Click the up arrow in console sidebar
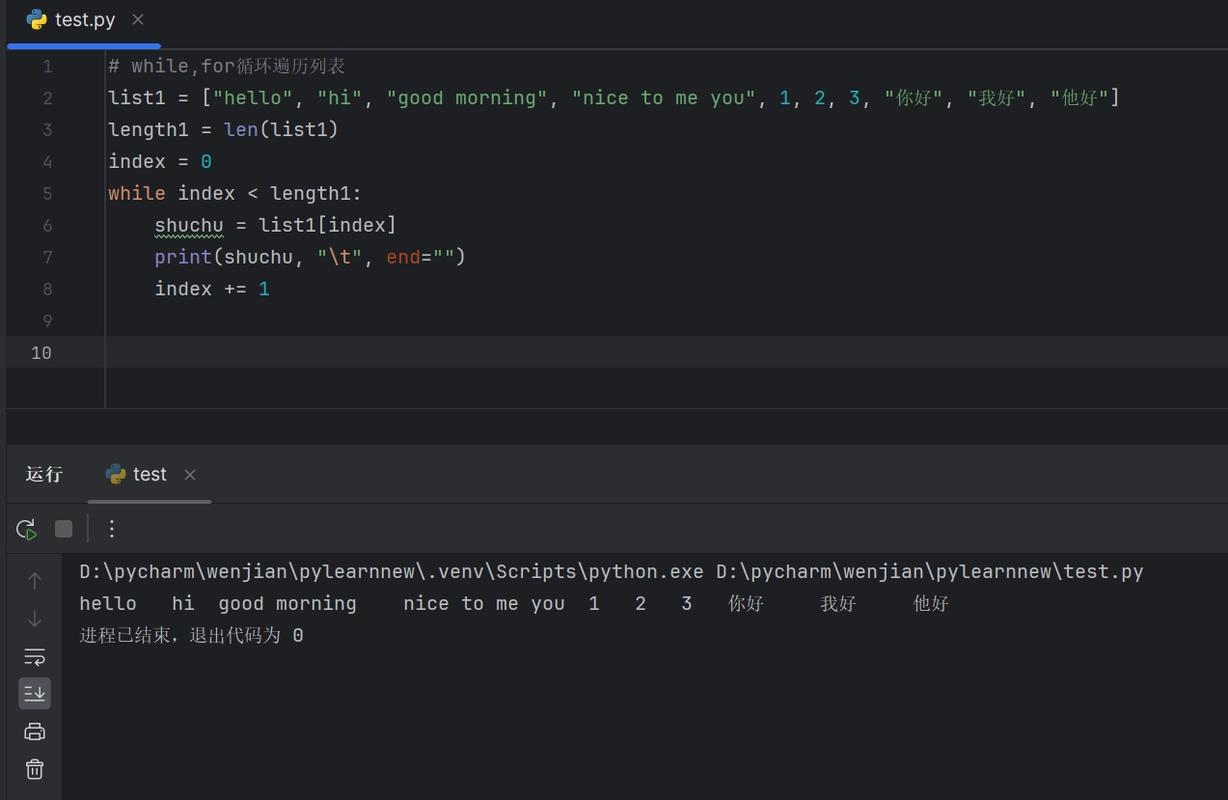 [x=34, y=581]
